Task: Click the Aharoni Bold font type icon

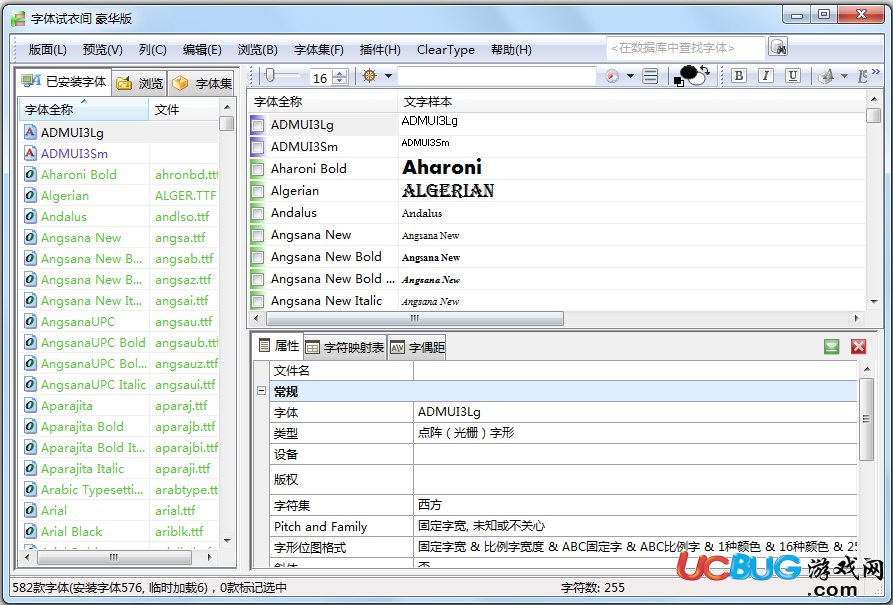Action: [x=30, y=174]
